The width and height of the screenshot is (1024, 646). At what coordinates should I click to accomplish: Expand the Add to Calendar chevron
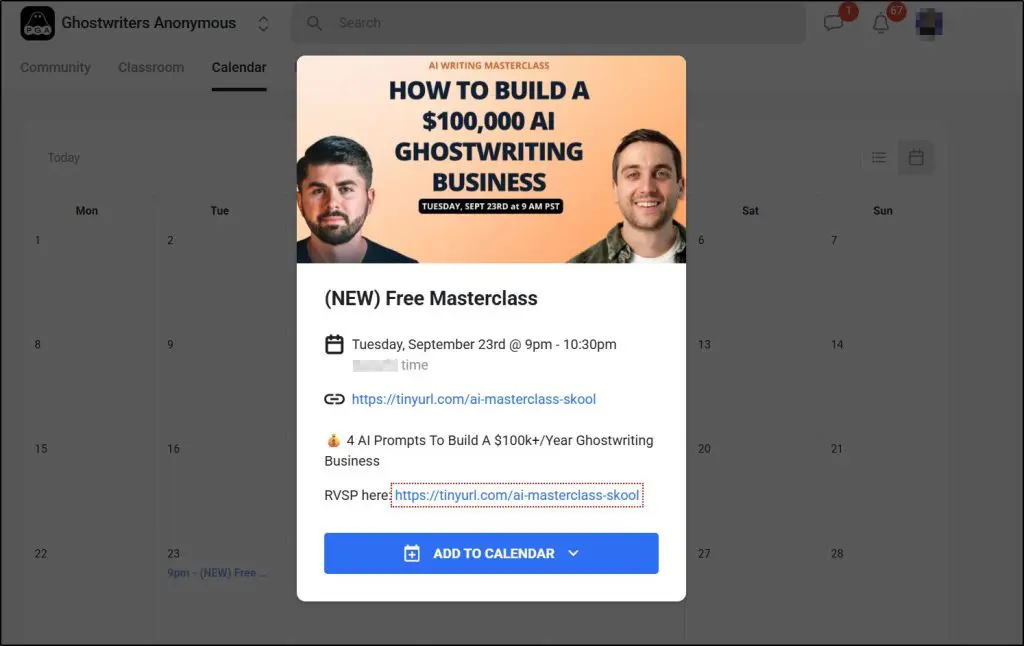(573, 553)
